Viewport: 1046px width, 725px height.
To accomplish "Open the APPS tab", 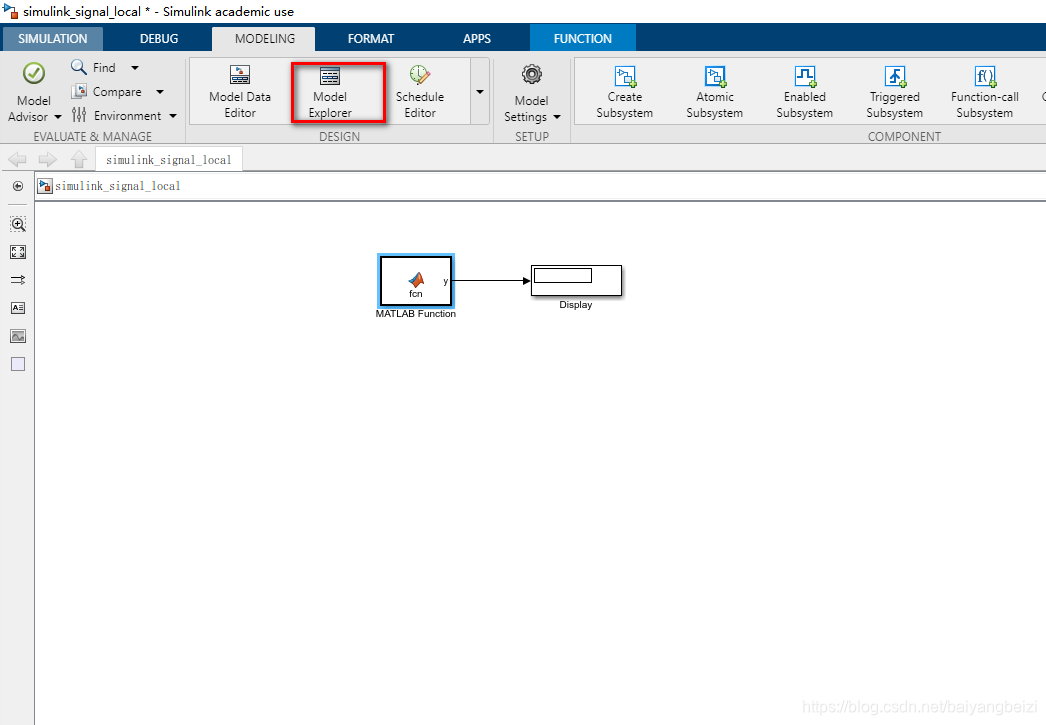I will pos(477,39).
